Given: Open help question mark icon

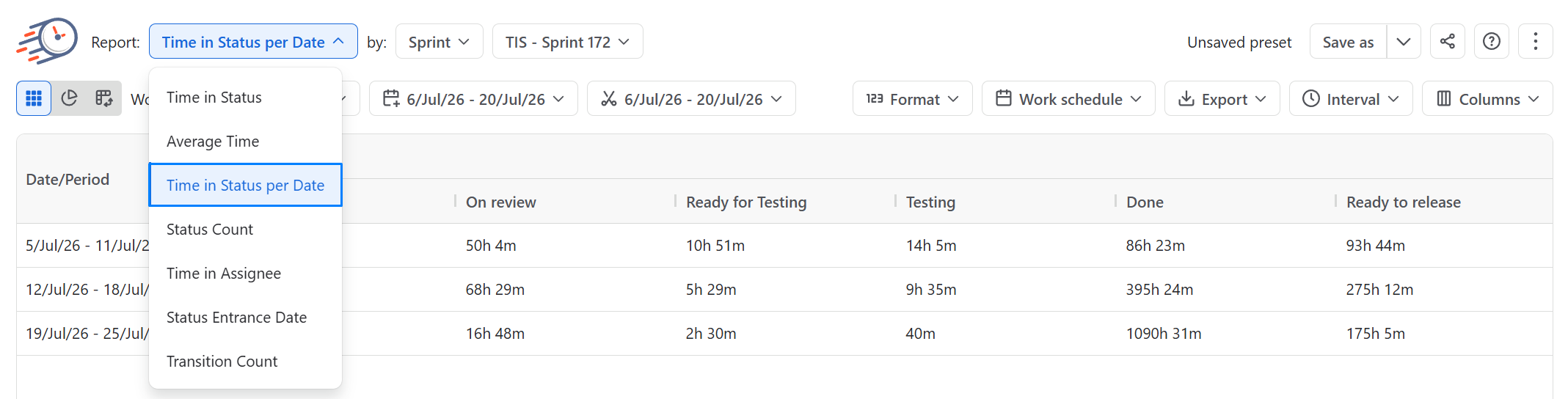Looking at the screenshot, I should pyautogui.click(x=1491, y=41).
